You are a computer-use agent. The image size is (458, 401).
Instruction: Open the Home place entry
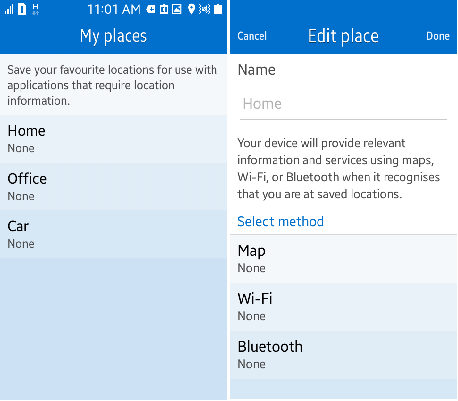113,139
